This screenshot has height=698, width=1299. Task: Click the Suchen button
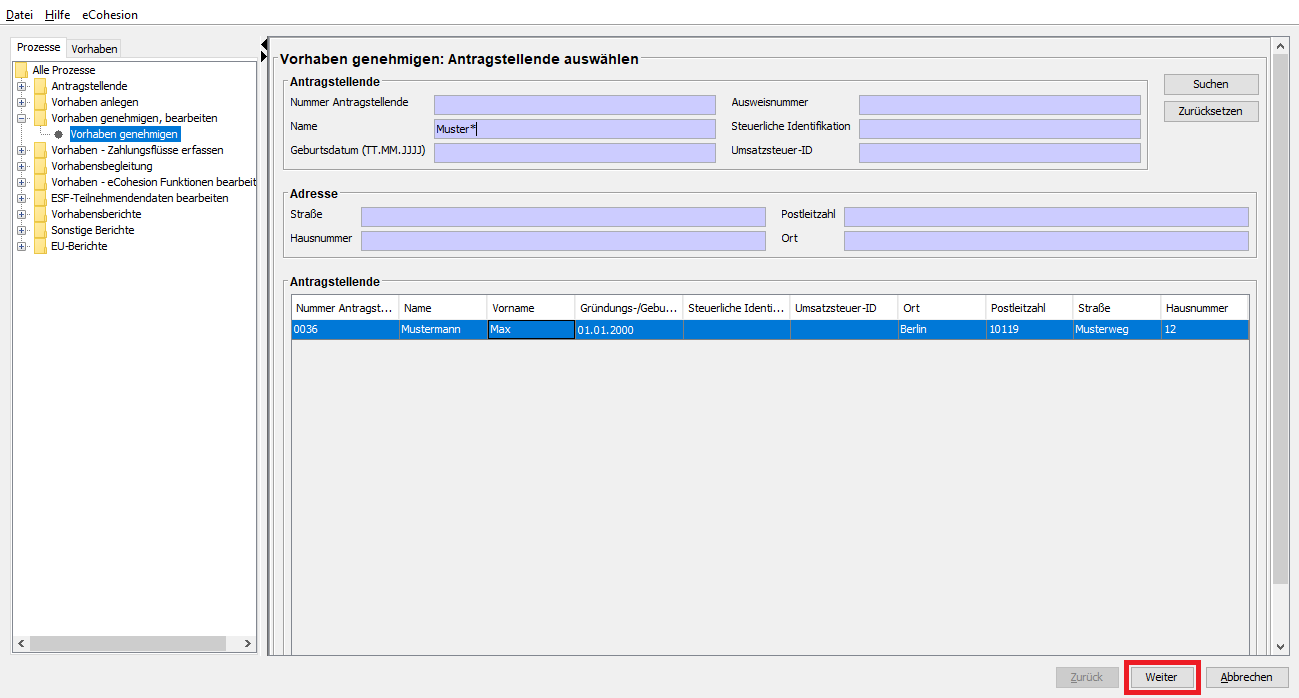pos(1211,84)
